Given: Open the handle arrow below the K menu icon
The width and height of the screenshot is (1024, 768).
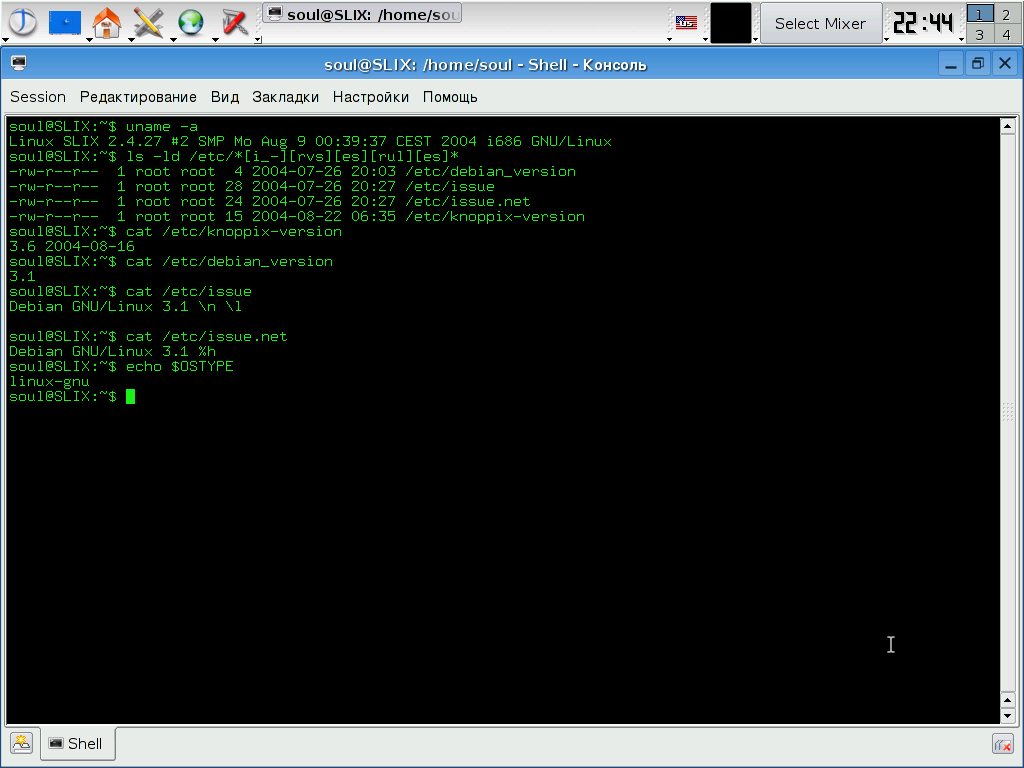Looking at the screenshot, I should pyautogui.click(x=5, y=39).
